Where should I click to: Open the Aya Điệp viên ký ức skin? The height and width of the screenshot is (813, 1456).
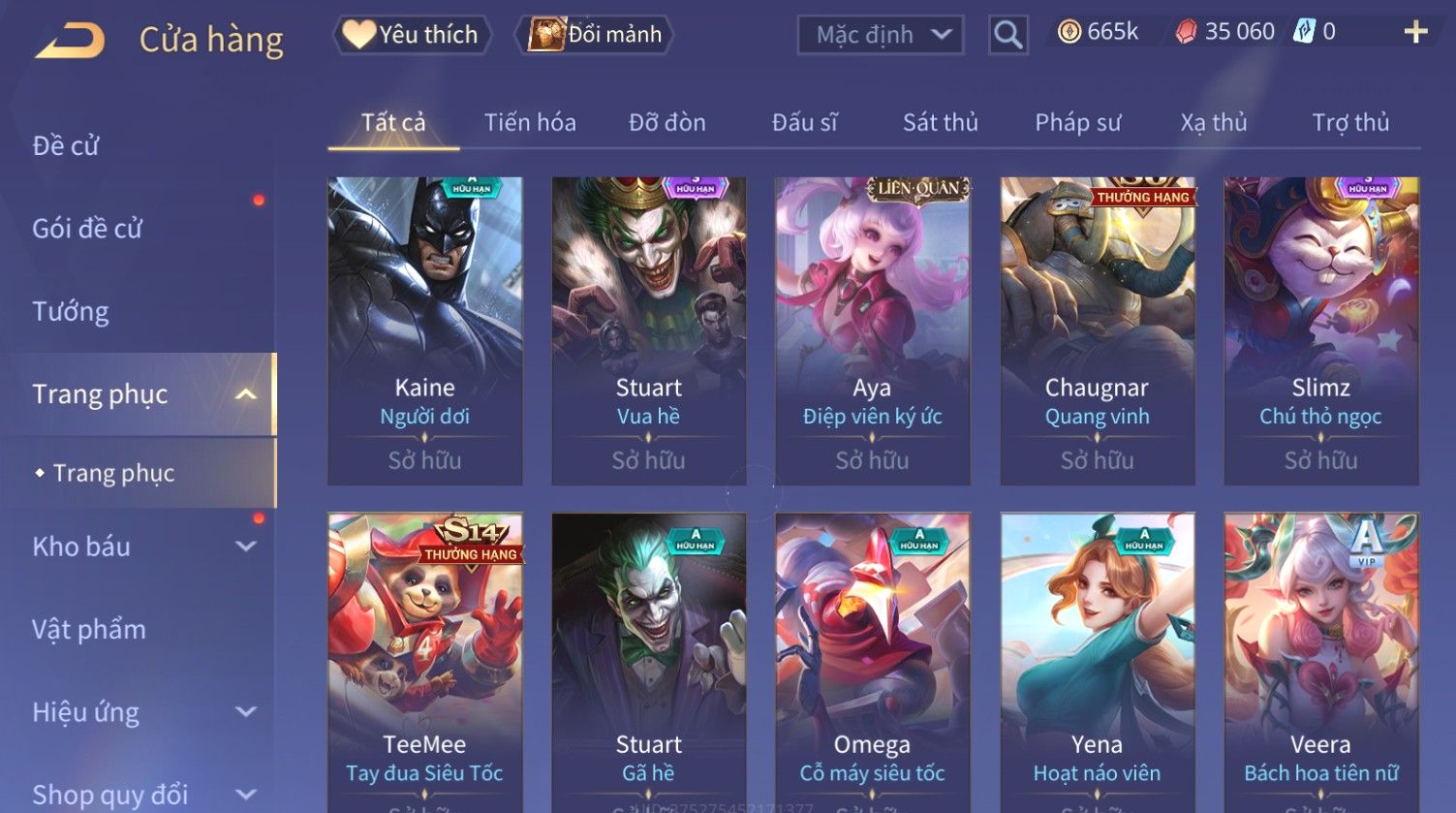[x=873, y=330]
